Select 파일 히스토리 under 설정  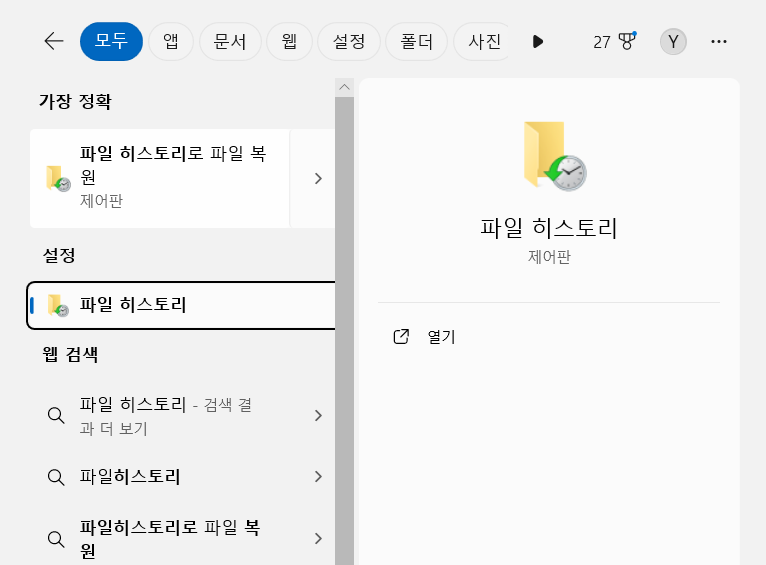click(x=181, y=305)
